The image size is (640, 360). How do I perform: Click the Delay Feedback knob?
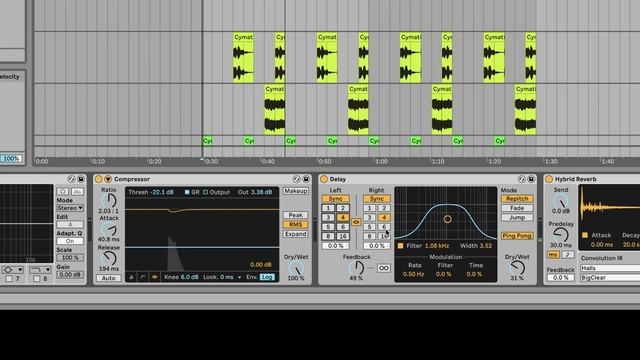pos(356,268)
